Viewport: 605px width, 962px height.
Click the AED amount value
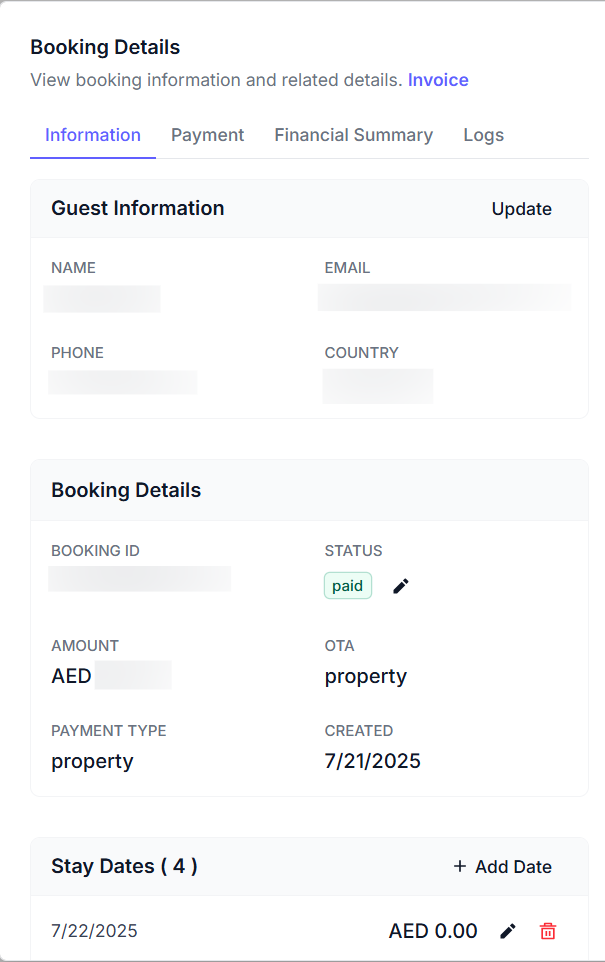110,676
